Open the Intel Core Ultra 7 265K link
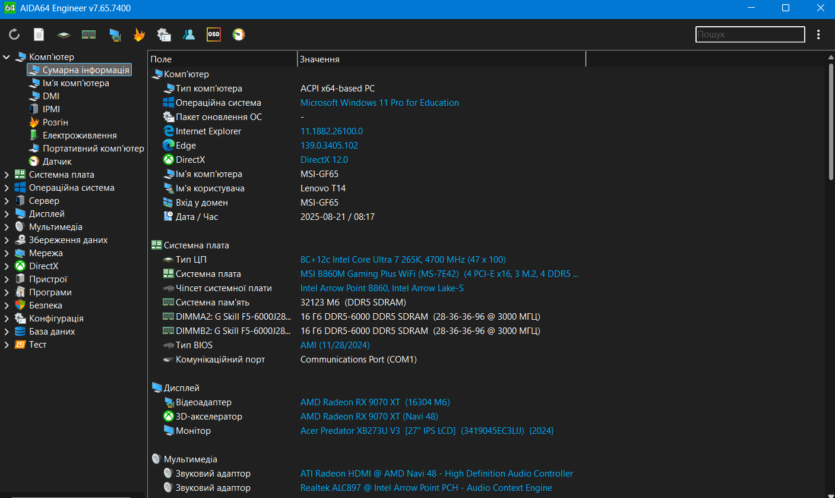Screen dimensions: 835x498 (x=403, y=259)
